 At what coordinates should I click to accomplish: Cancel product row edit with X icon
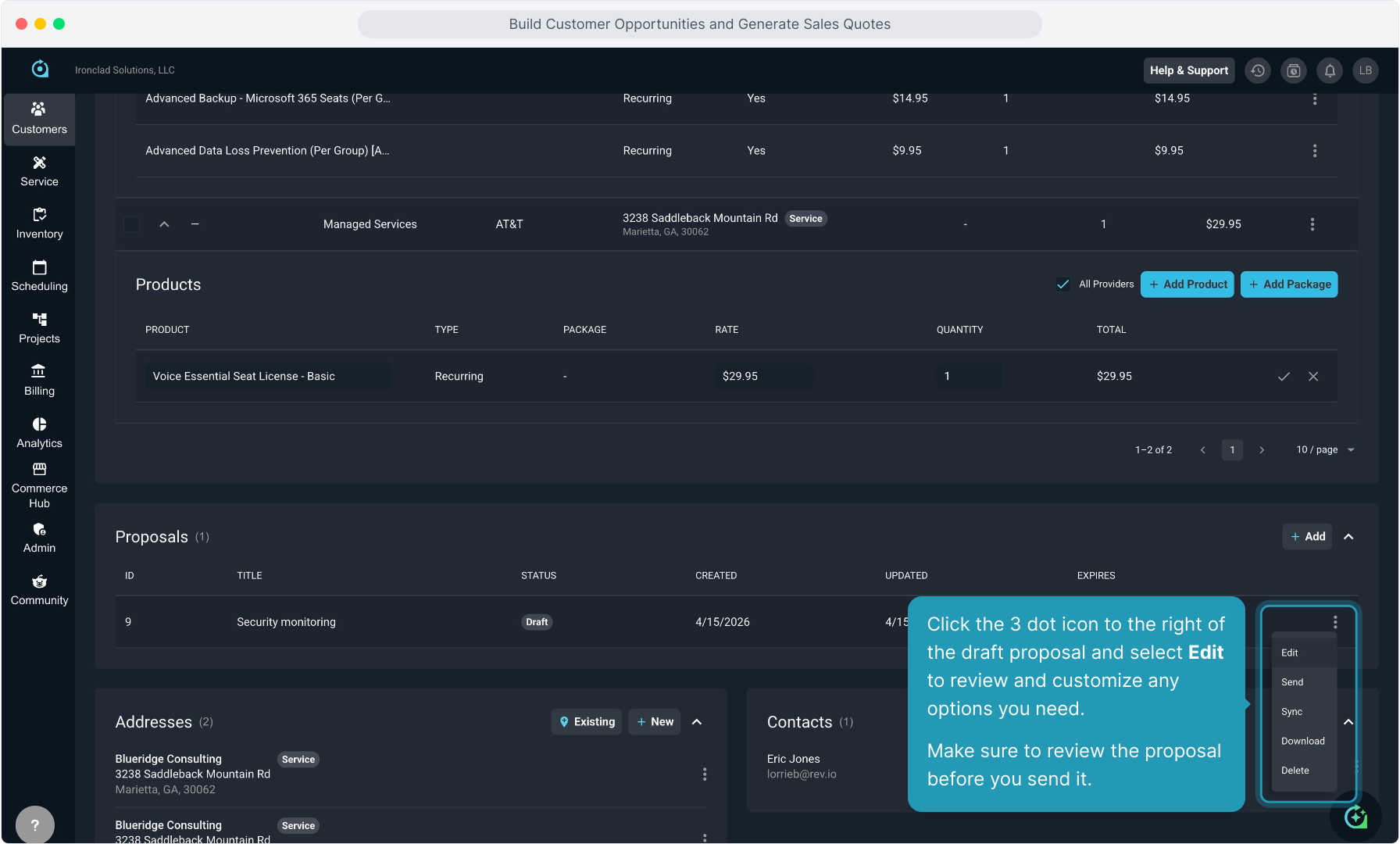click(1313, 377)
